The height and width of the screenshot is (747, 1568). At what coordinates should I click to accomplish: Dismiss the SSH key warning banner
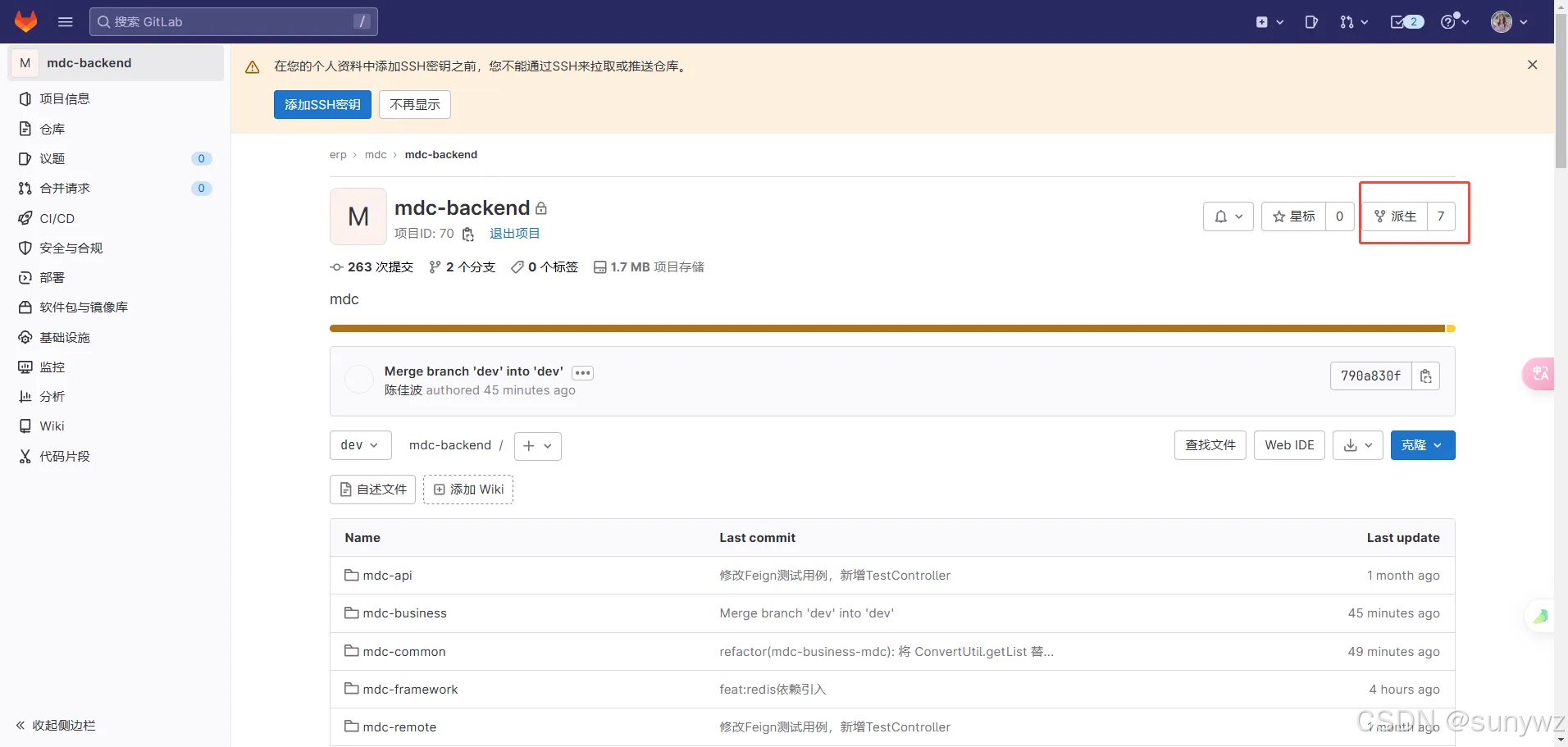pos(1532,65)
